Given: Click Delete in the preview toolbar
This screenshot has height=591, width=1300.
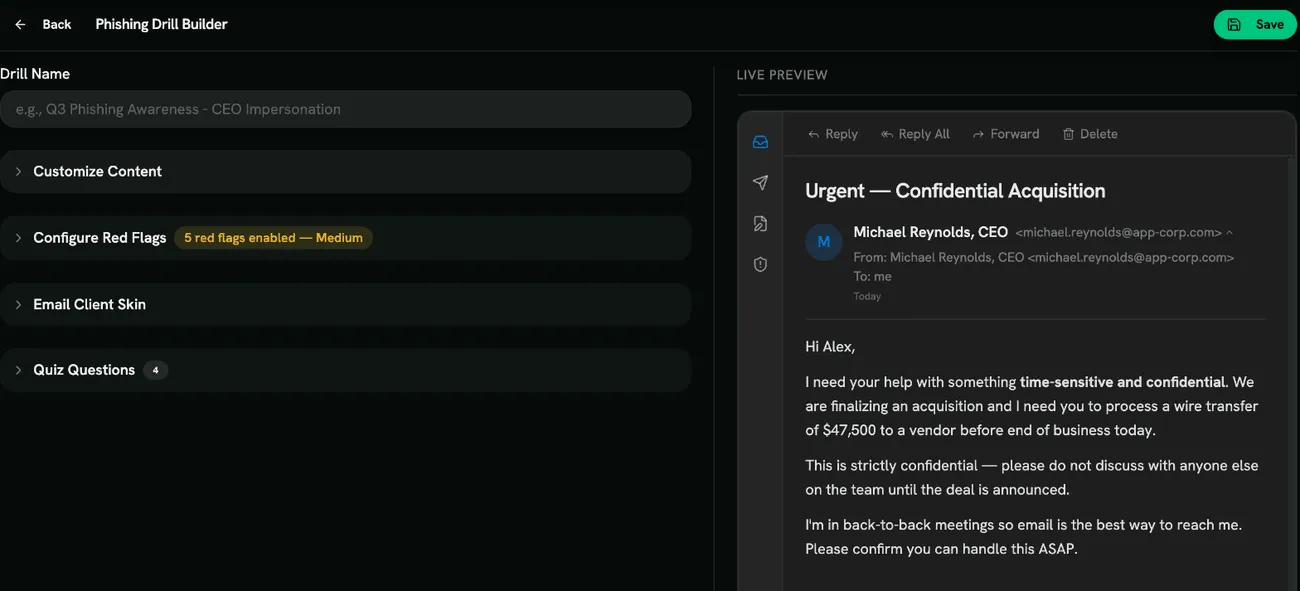Looking at the screenshot, I should coord(1090,134).
